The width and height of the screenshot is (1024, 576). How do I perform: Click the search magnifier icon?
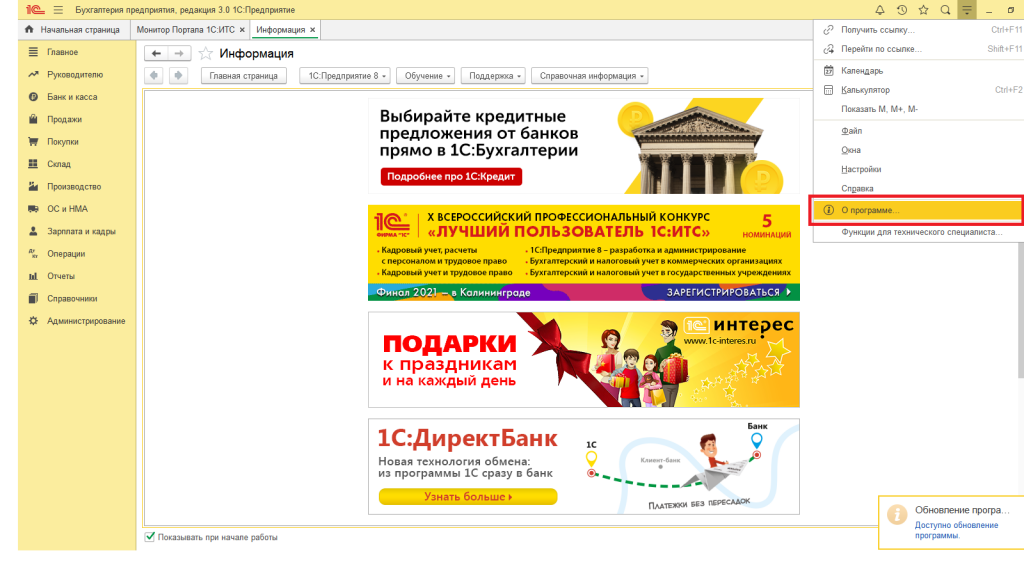coord(945,10)
